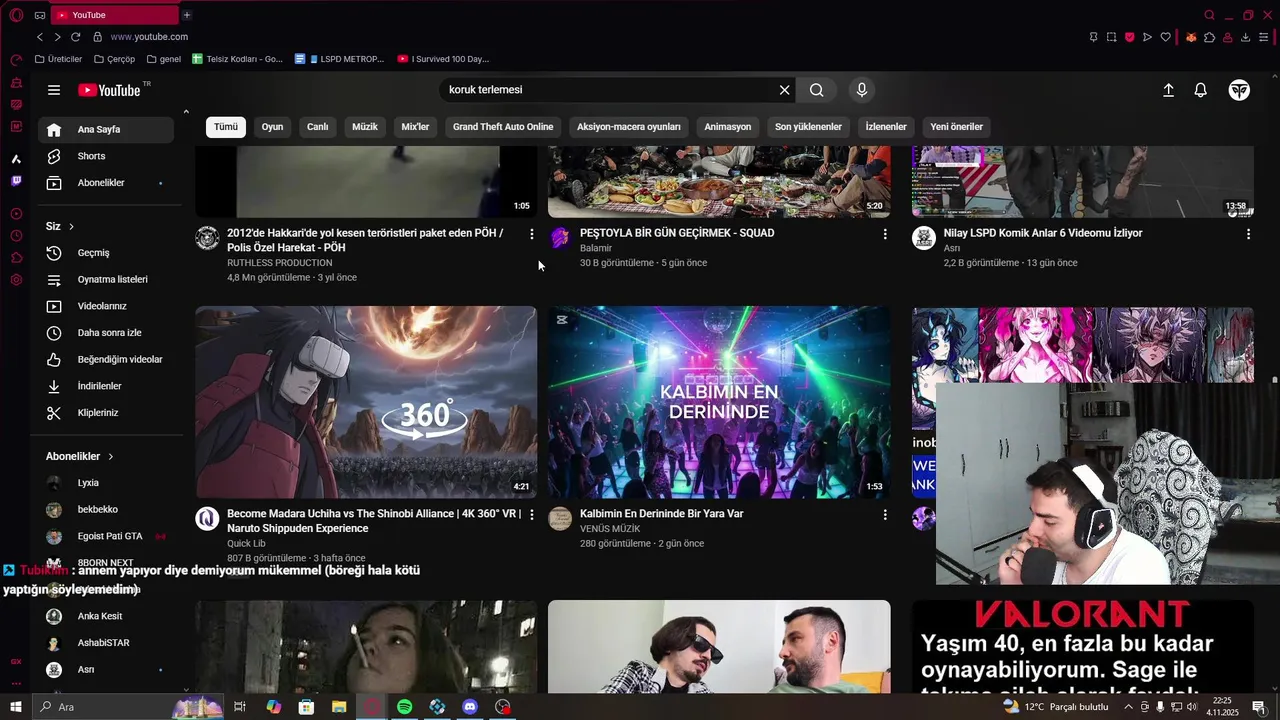Viewport: 1280px width, 720px height.
Task: Open Quick Lib channel link
Action: [x=246, y=544]
